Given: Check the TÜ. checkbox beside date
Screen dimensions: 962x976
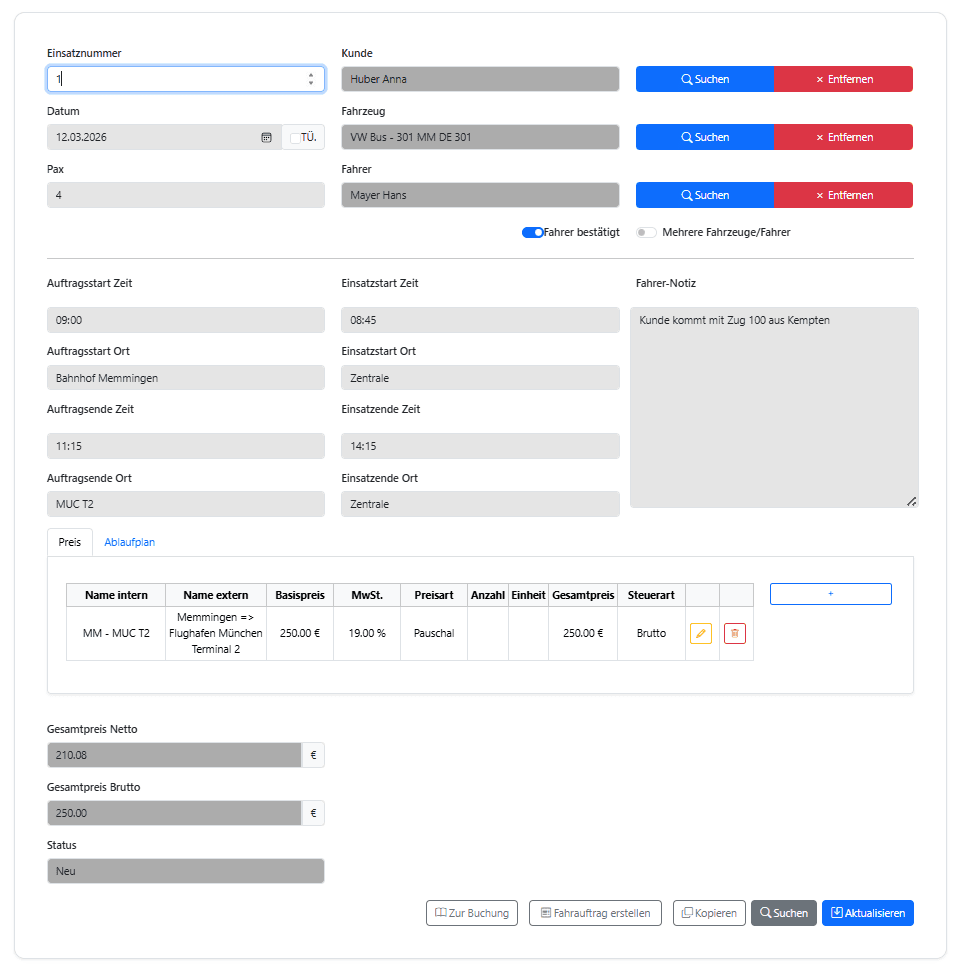Looking at the screenshot, I should click(296, 138).
